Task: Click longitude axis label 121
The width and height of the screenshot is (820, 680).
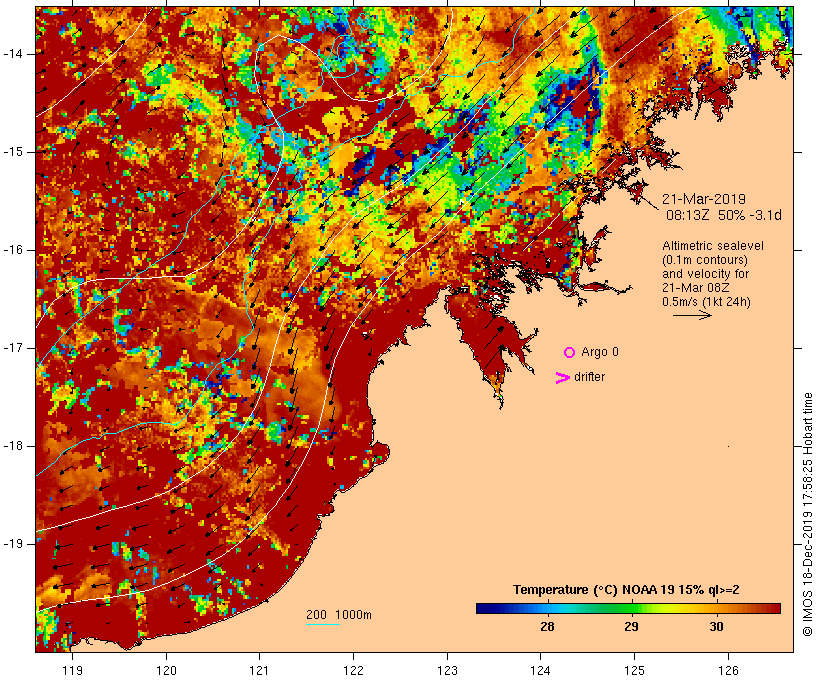Action: pyautogui.click(x=259, y=670)
